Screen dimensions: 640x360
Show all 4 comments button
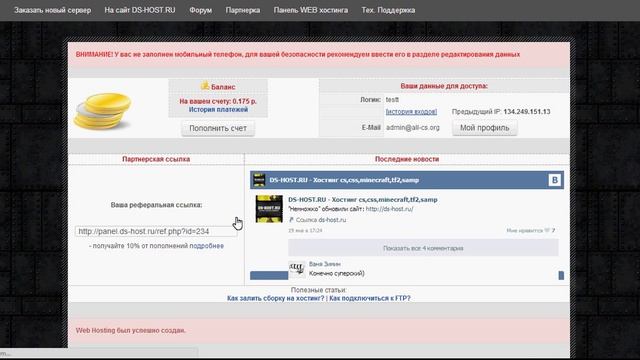(x=423, y=248)
